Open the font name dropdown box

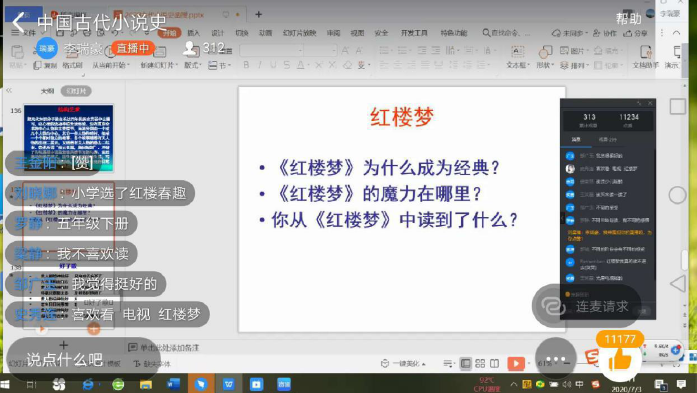tap(272, 50)
